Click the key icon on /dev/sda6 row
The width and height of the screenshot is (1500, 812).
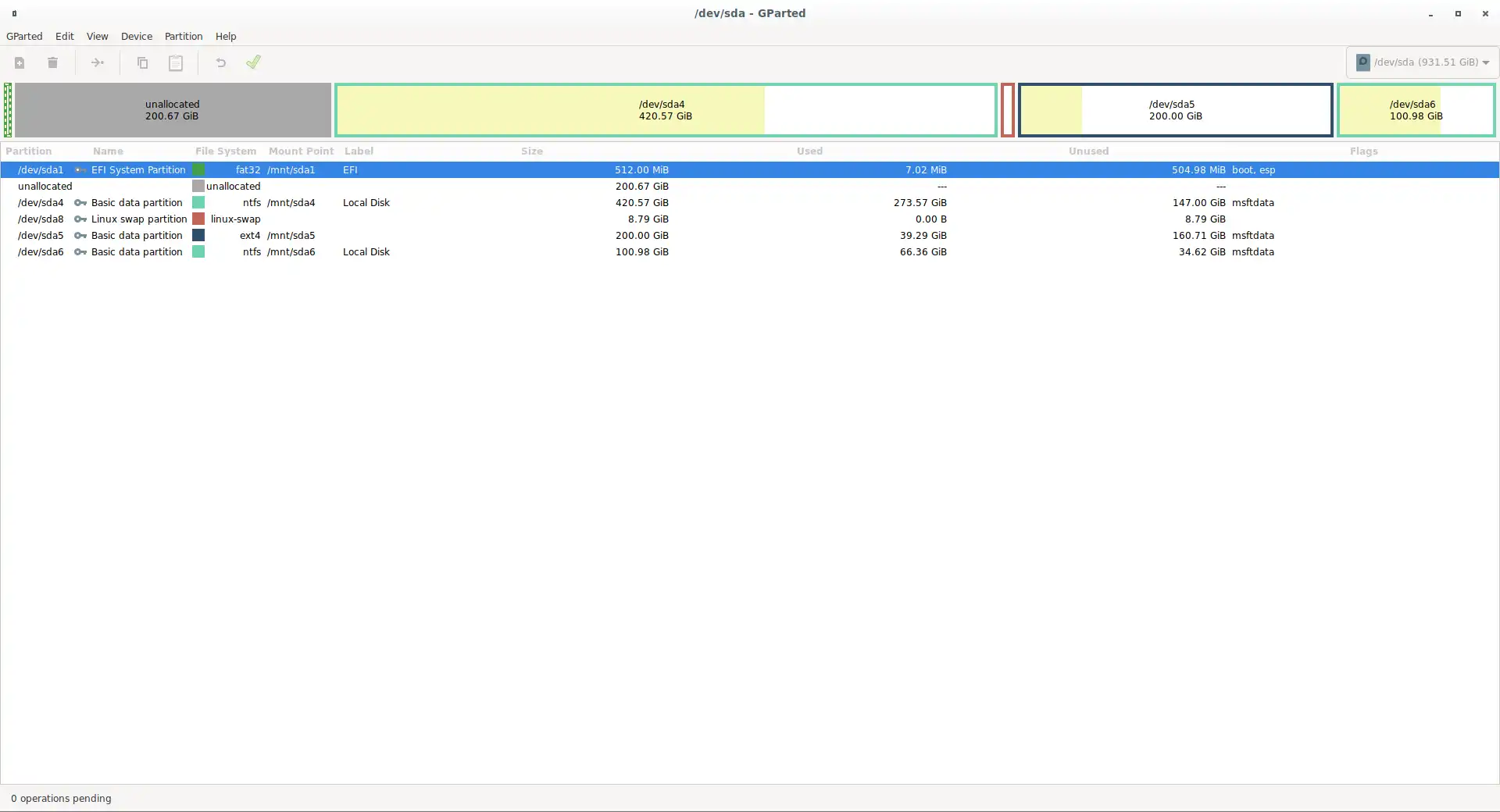pos(80,251)
